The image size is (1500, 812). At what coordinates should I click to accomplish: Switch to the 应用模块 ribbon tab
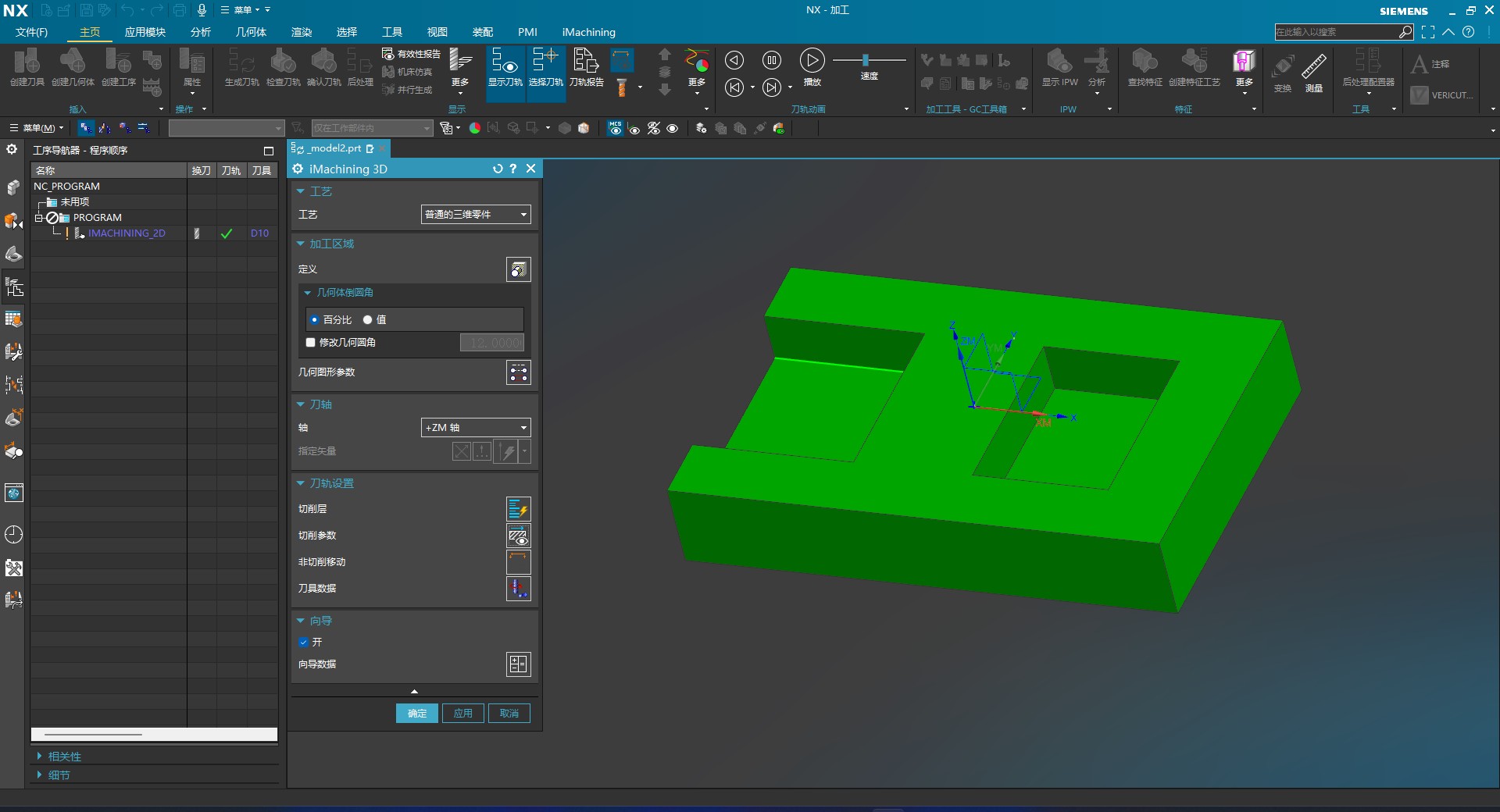pyautogui.click(x=145, y=32)
